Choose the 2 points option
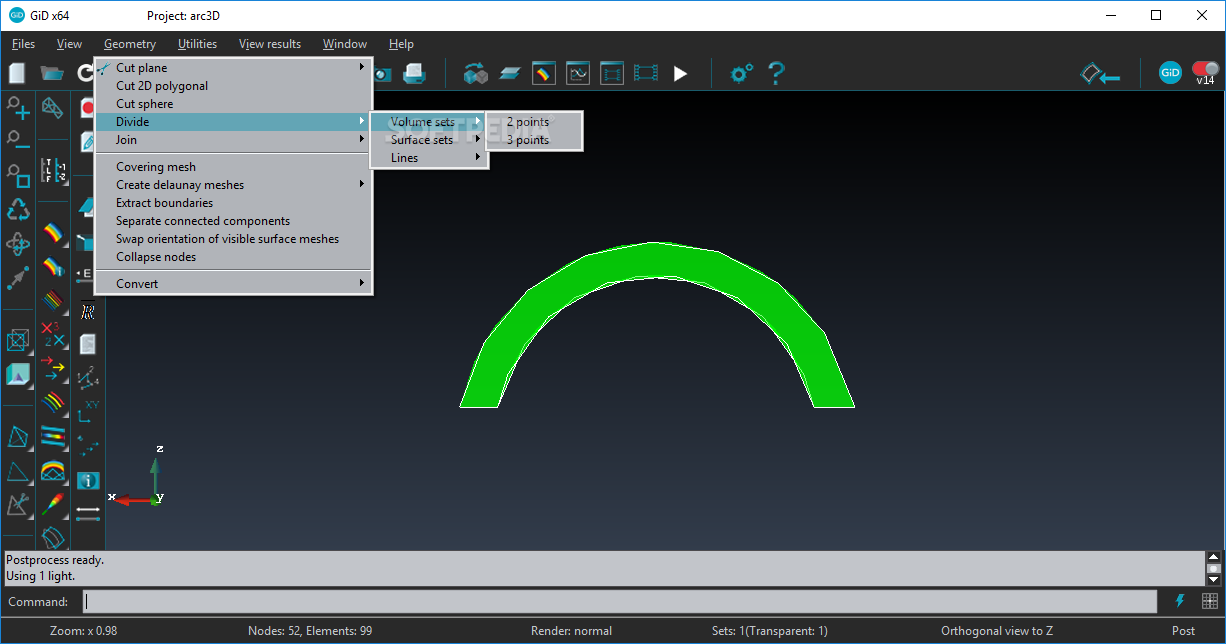The image size is (1226, 644). pos(533,122)
